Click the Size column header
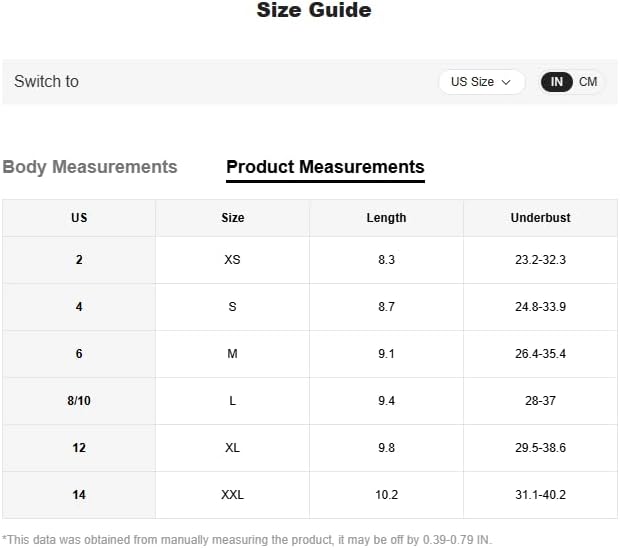The width and height of the screenshot is (620, 548). (232, 218)
